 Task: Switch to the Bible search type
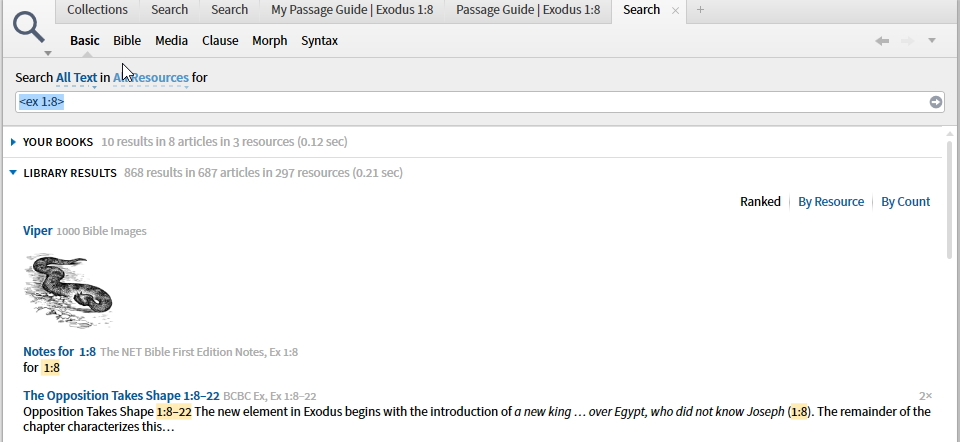click(127, 41)
